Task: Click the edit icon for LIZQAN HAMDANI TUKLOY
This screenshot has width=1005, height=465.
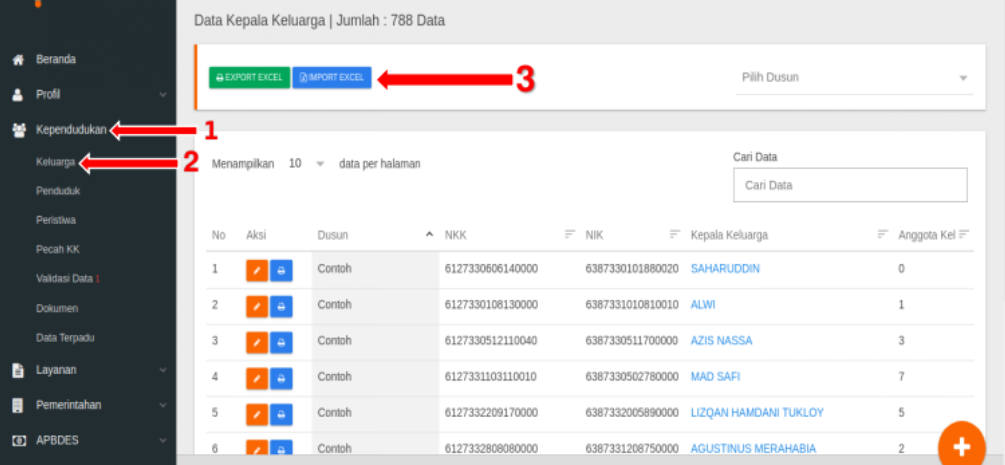Action: (256, 414)
